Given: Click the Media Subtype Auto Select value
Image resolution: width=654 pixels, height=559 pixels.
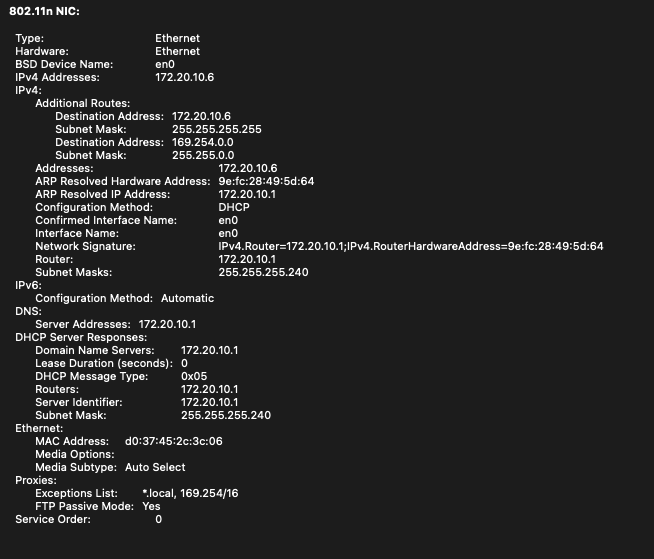Looking at the screenshot, I should [155, 467].
